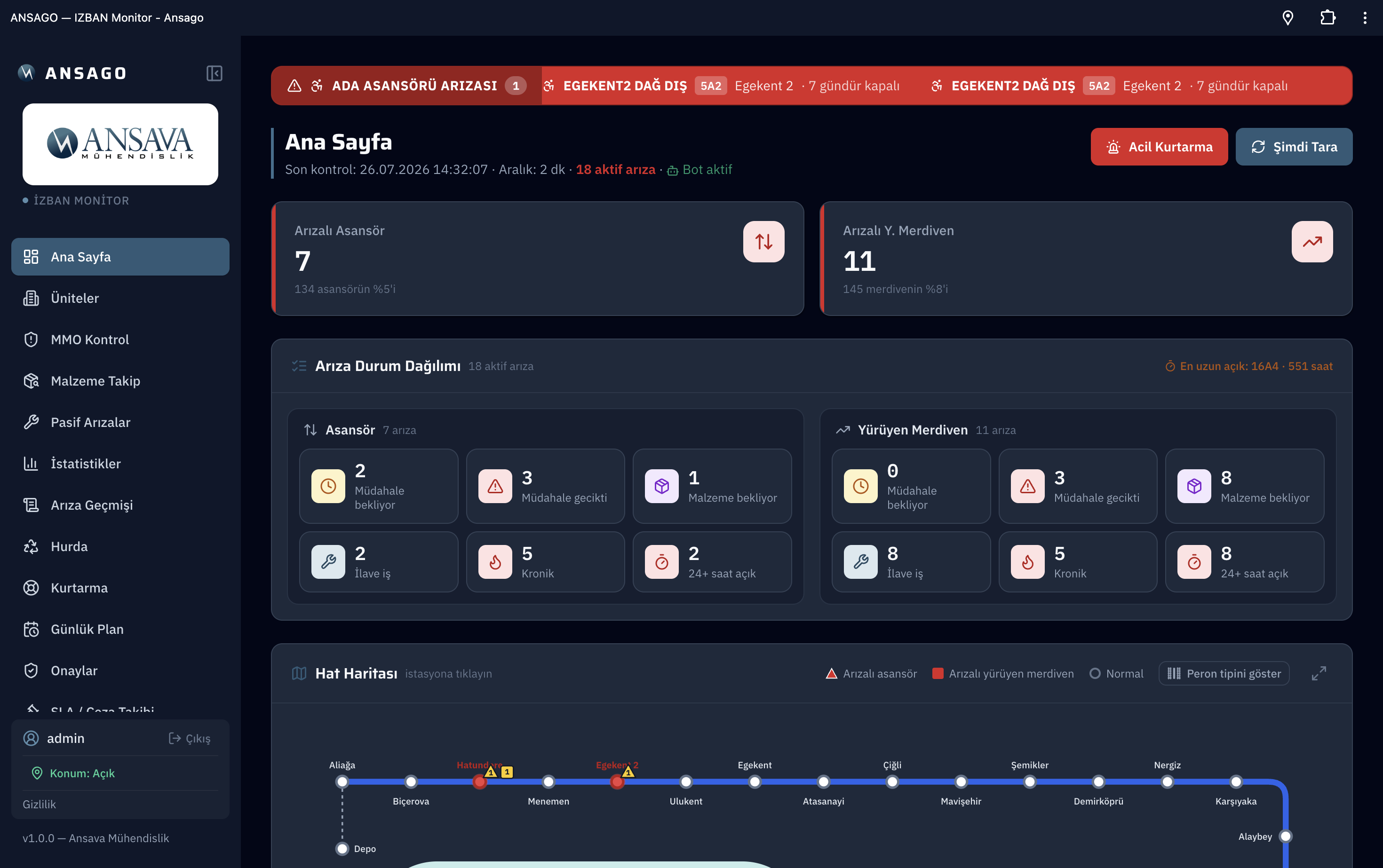Click the Acil Kurtarma button
The image size is (1383, 868).
point(1159,147)
